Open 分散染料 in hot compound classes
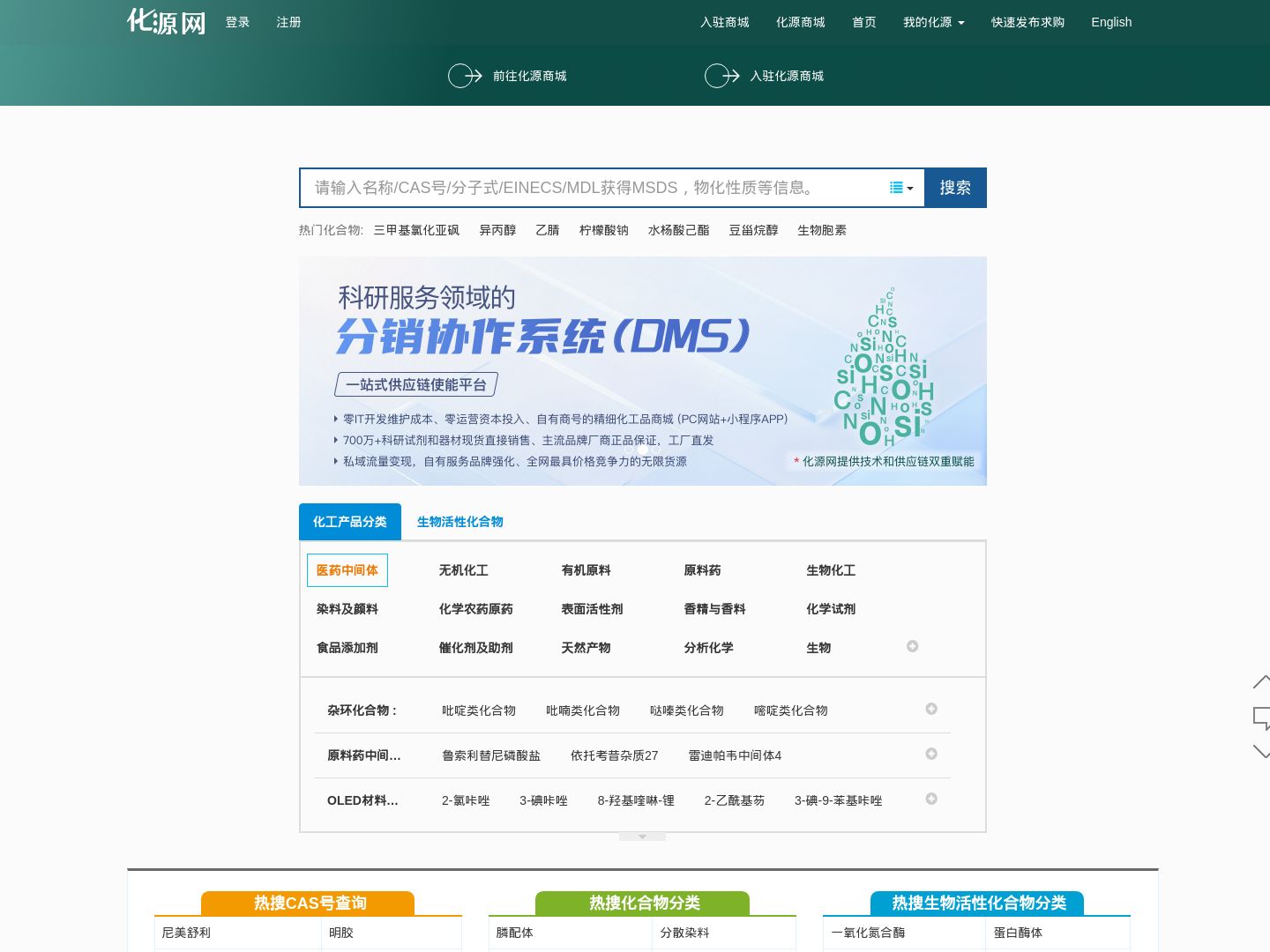This screenshot has width=1270, height=952. click(x=685, y=933)
